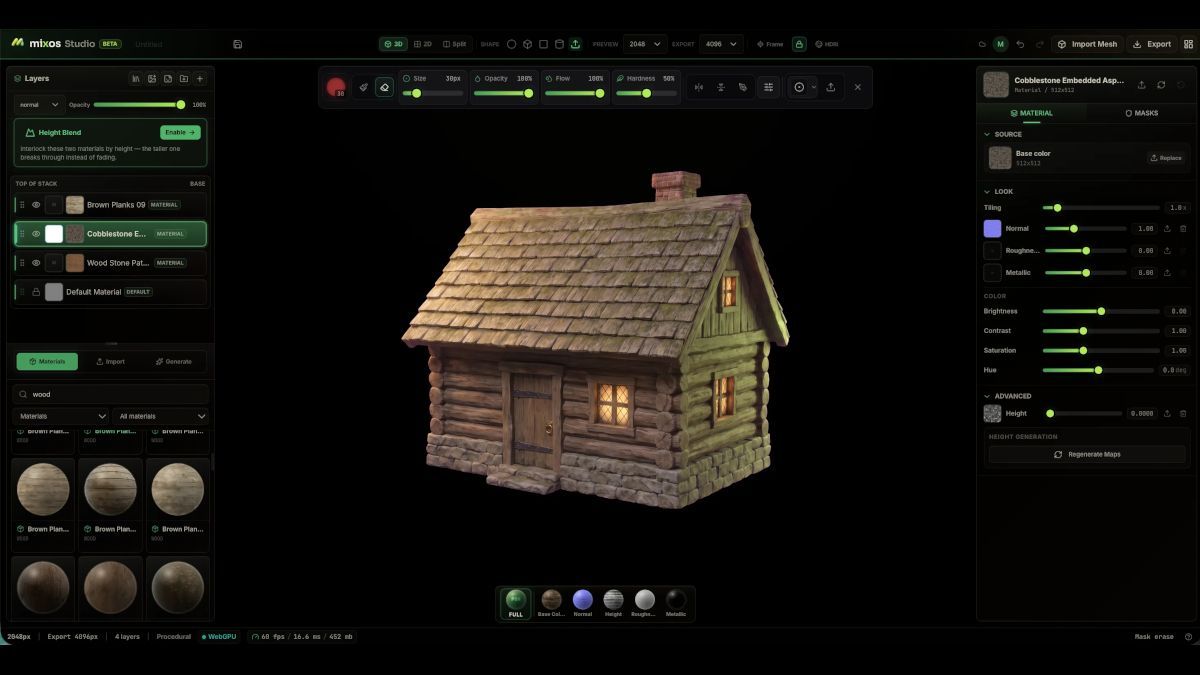Viewport: 1200px width, 675px height.
Task: Collapse the Look section
Action: click(999, 191)
